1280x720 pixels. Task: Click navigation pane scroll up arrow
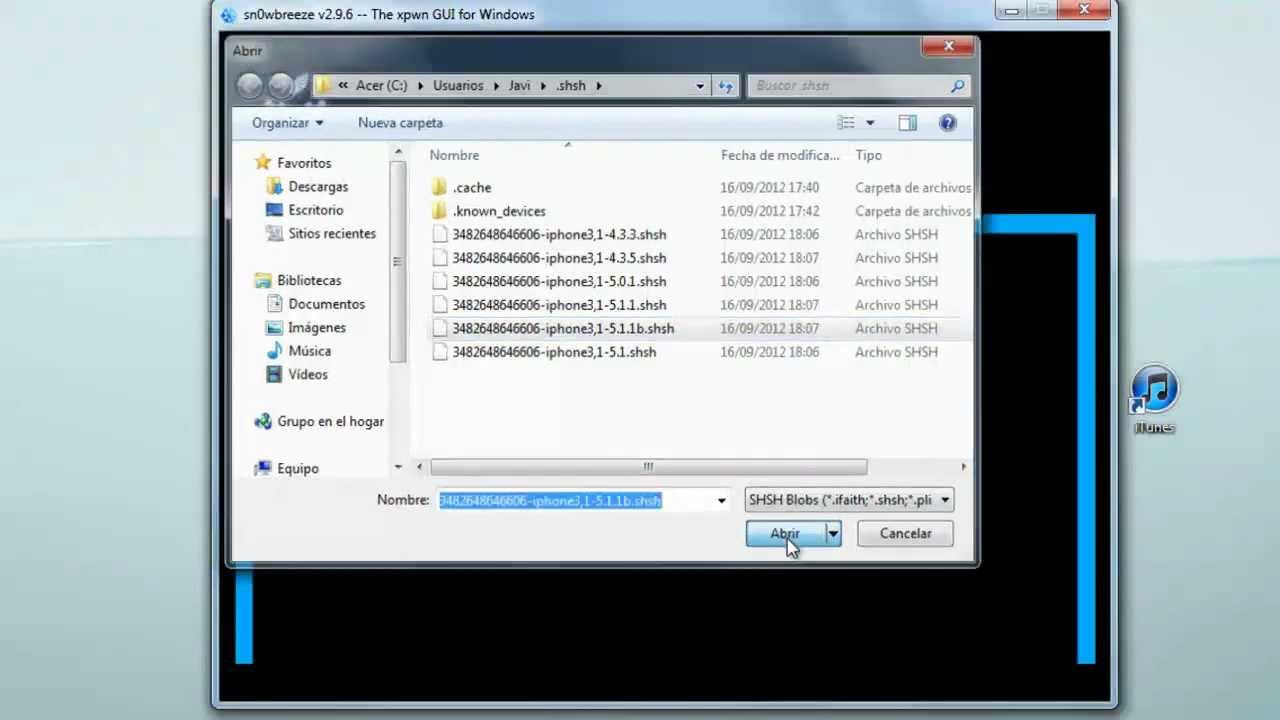coord(398,152)
